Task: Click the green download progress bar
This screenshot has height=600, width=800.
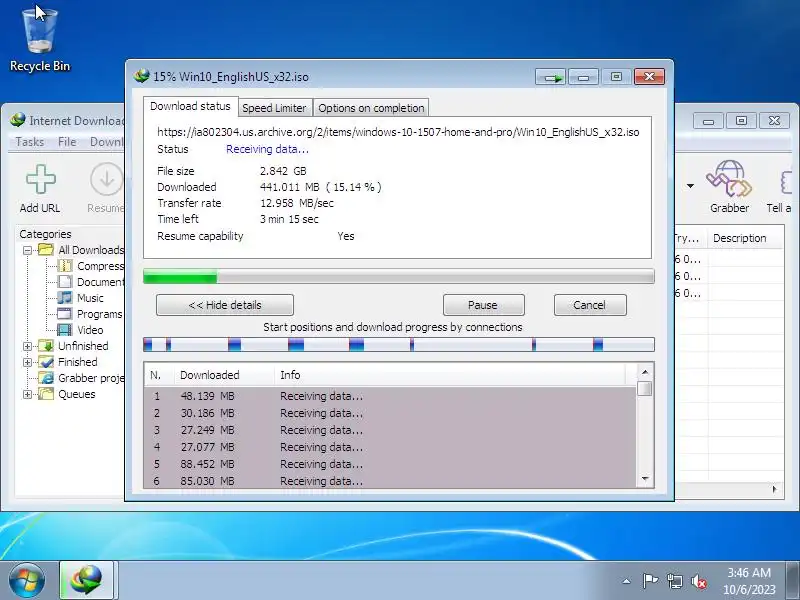Action: click(399, 276)
